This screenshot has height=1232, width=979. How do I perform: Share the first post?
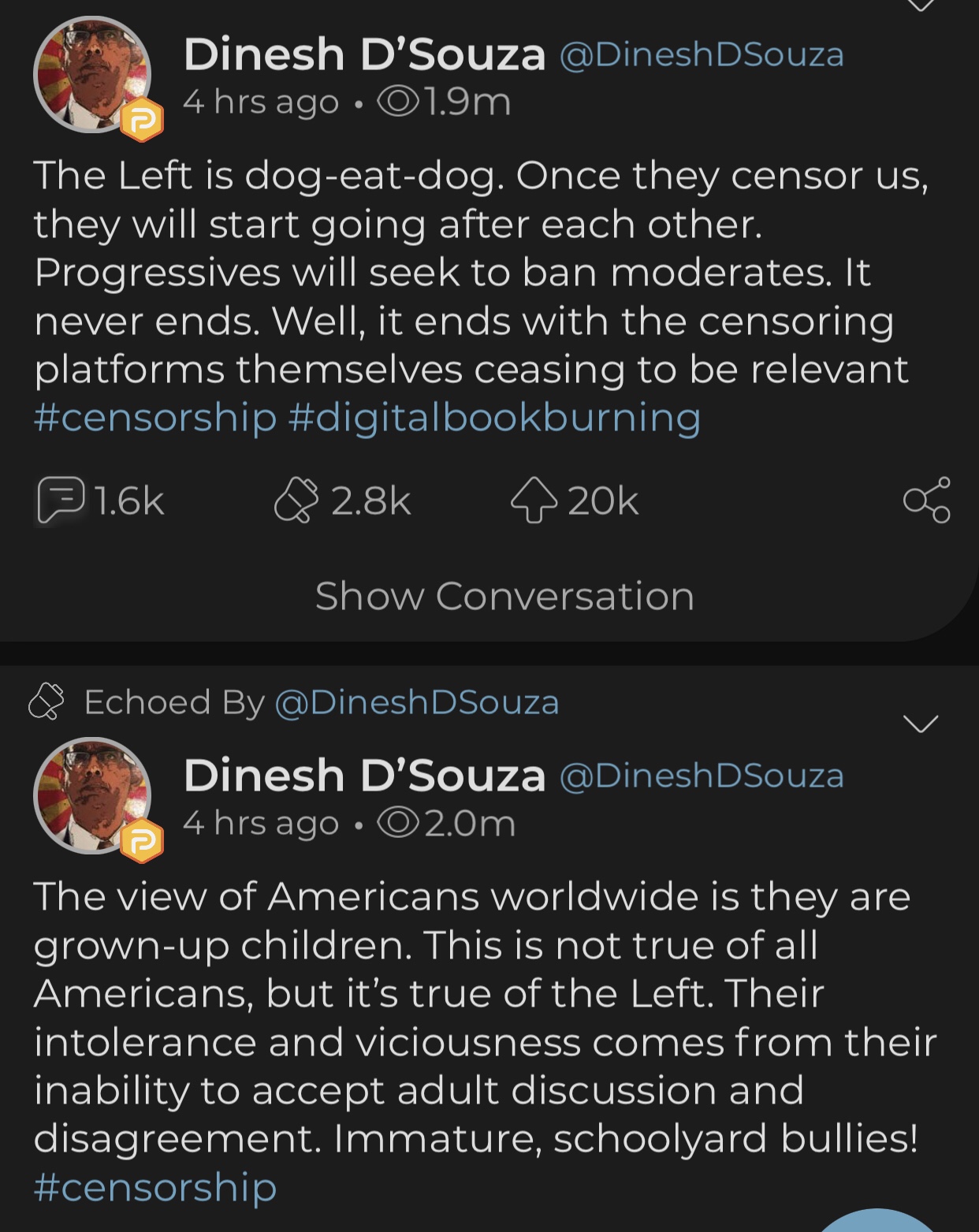pyautogui.click(x=926, y=501)
